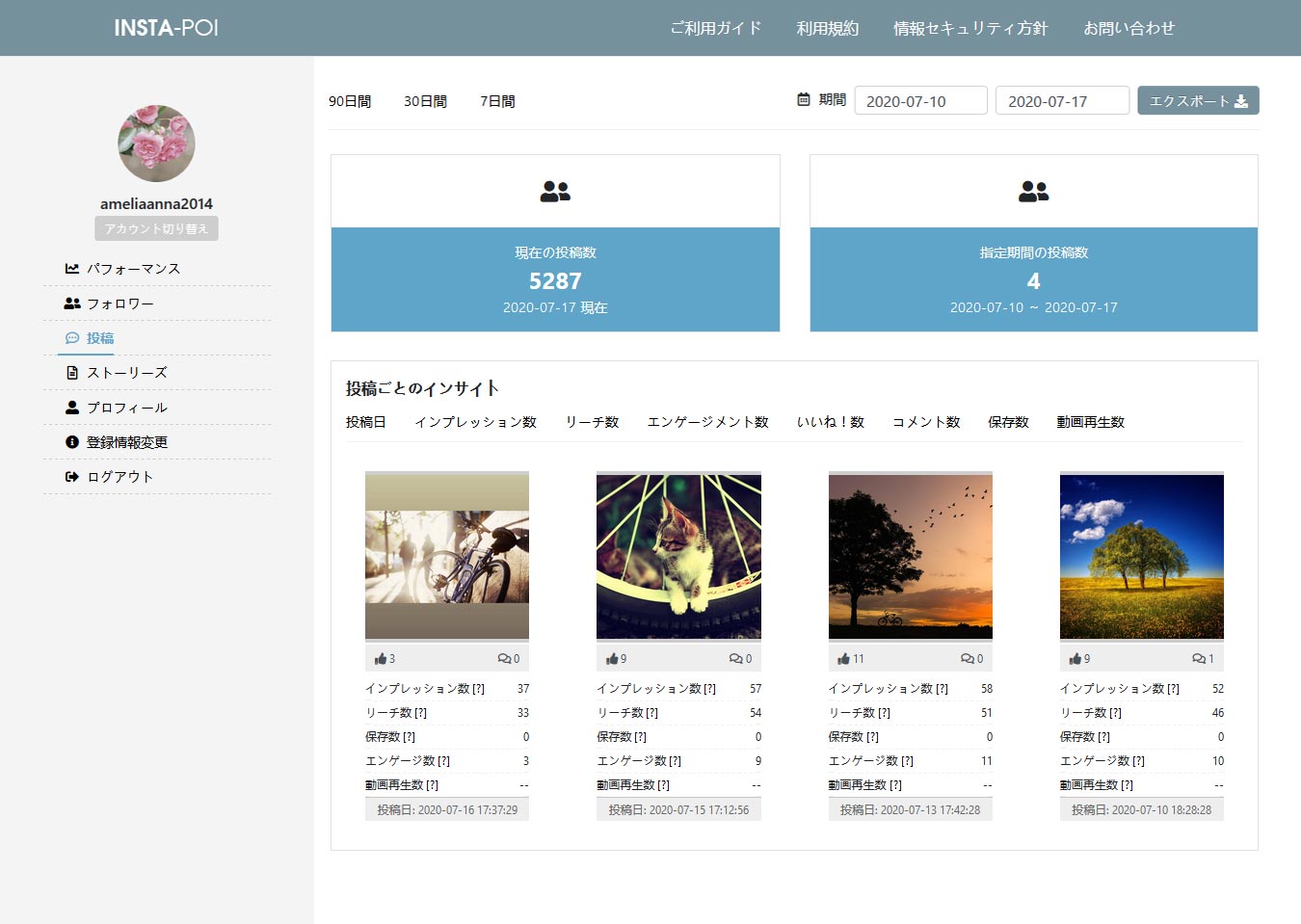Click the start date field 2020-07-10
This screenshot has width=1301, height=924.
coord(920,101)
